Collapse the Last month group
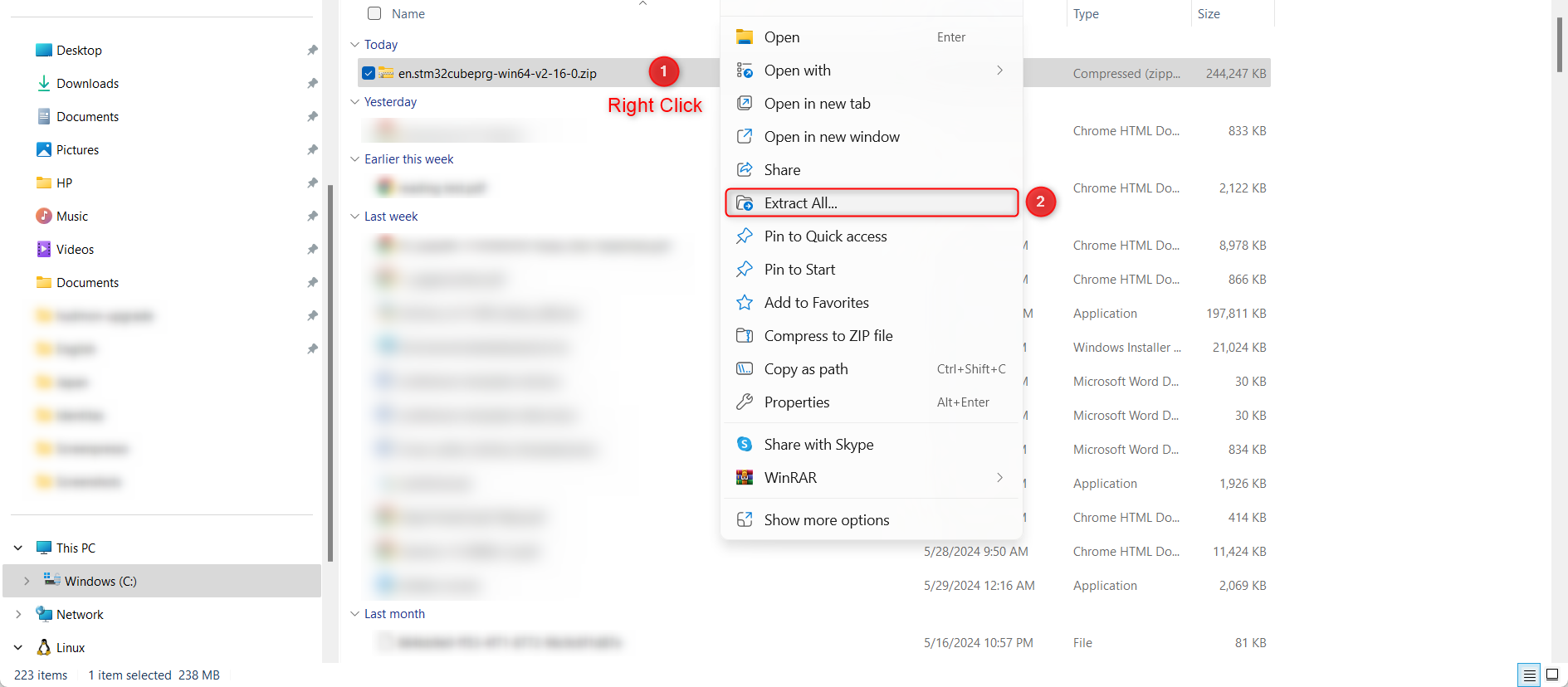 [354, 614]
